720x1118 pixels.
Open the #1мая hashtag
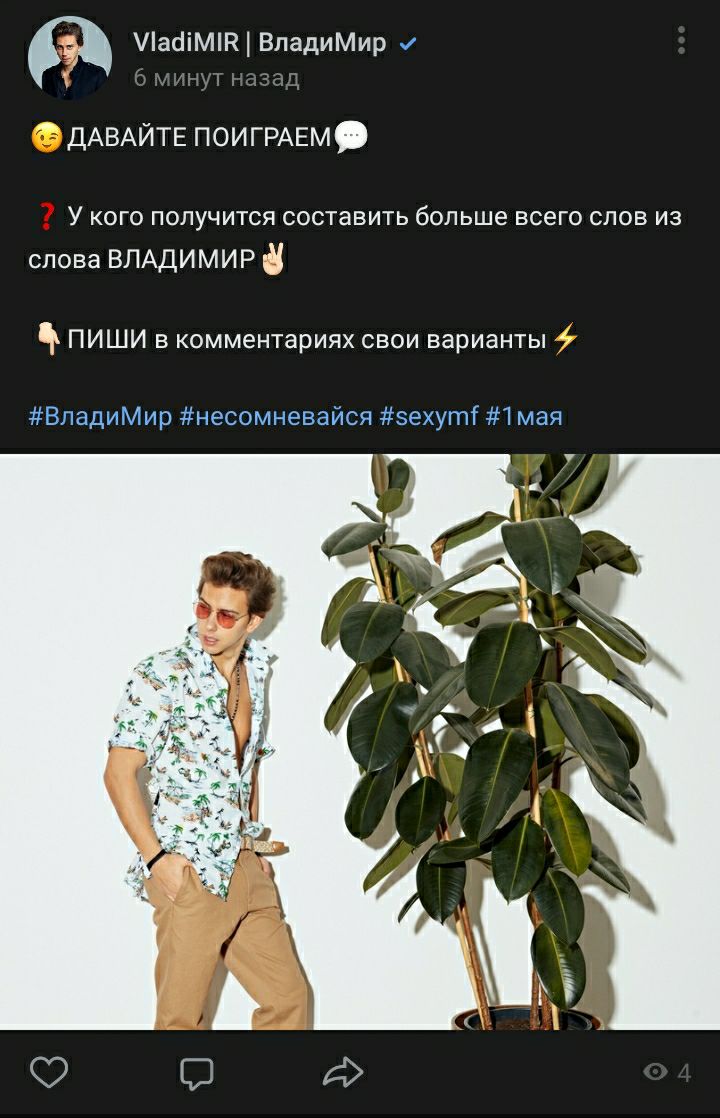[524, 416]
